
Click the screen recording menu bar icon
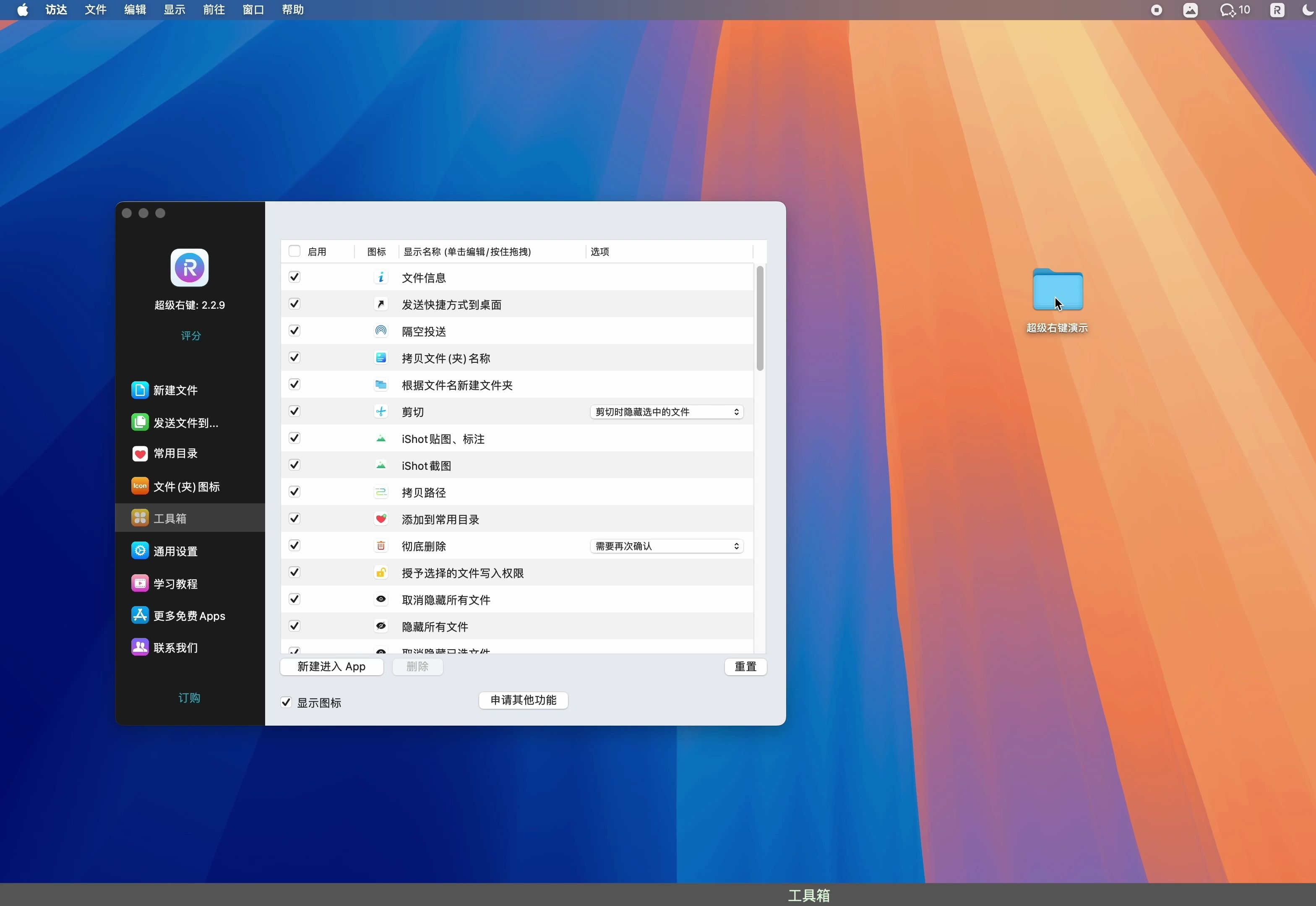pos(1157,10)
